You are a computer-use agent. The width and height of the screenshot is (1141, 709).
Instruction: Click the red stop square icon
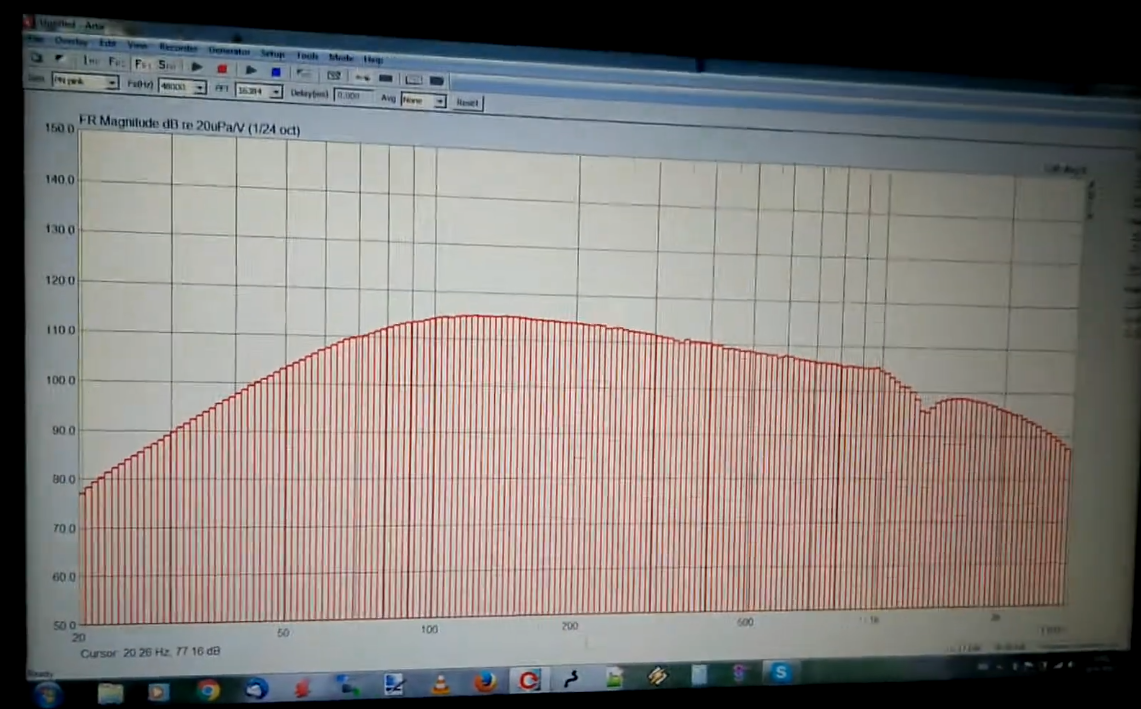click(222, 68)
